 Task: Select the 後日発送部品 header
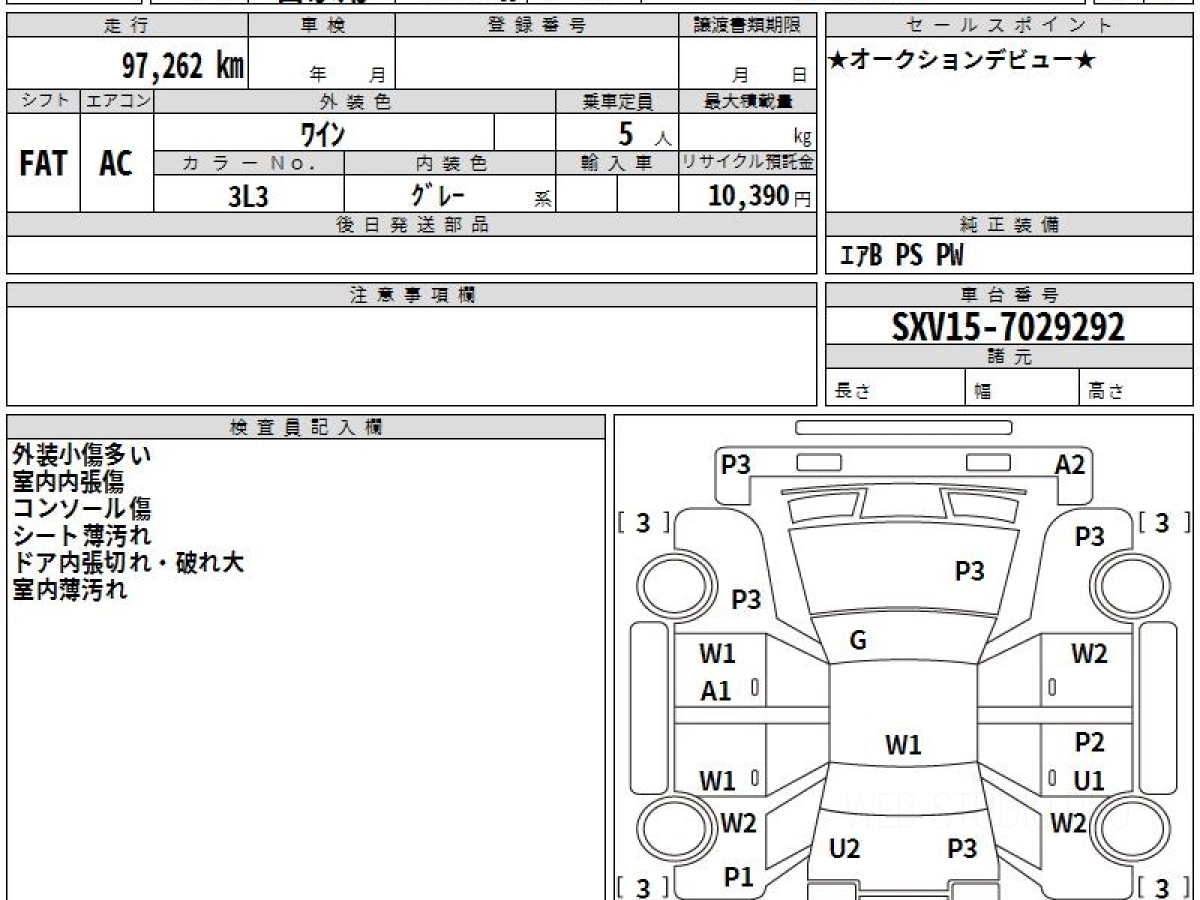411,225
